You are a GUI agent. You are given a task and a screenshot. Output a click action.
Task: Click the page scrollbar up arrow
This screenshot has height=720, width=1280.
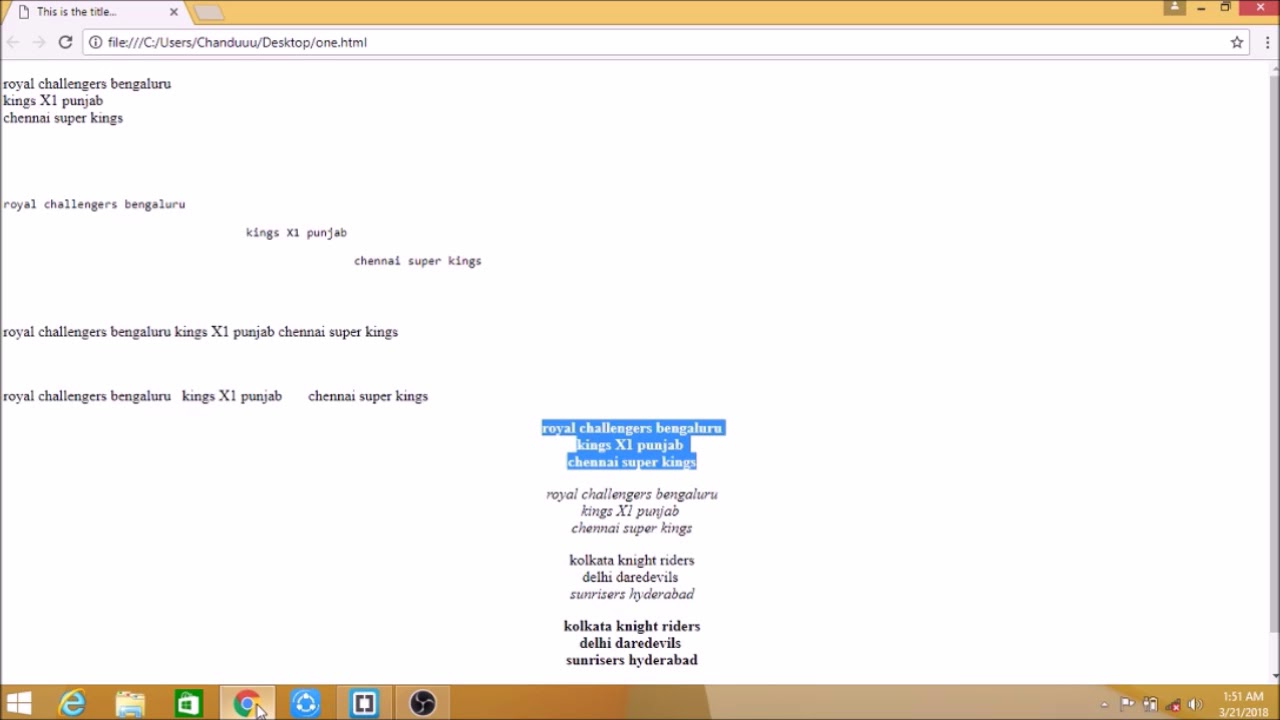pos(1273,70)
